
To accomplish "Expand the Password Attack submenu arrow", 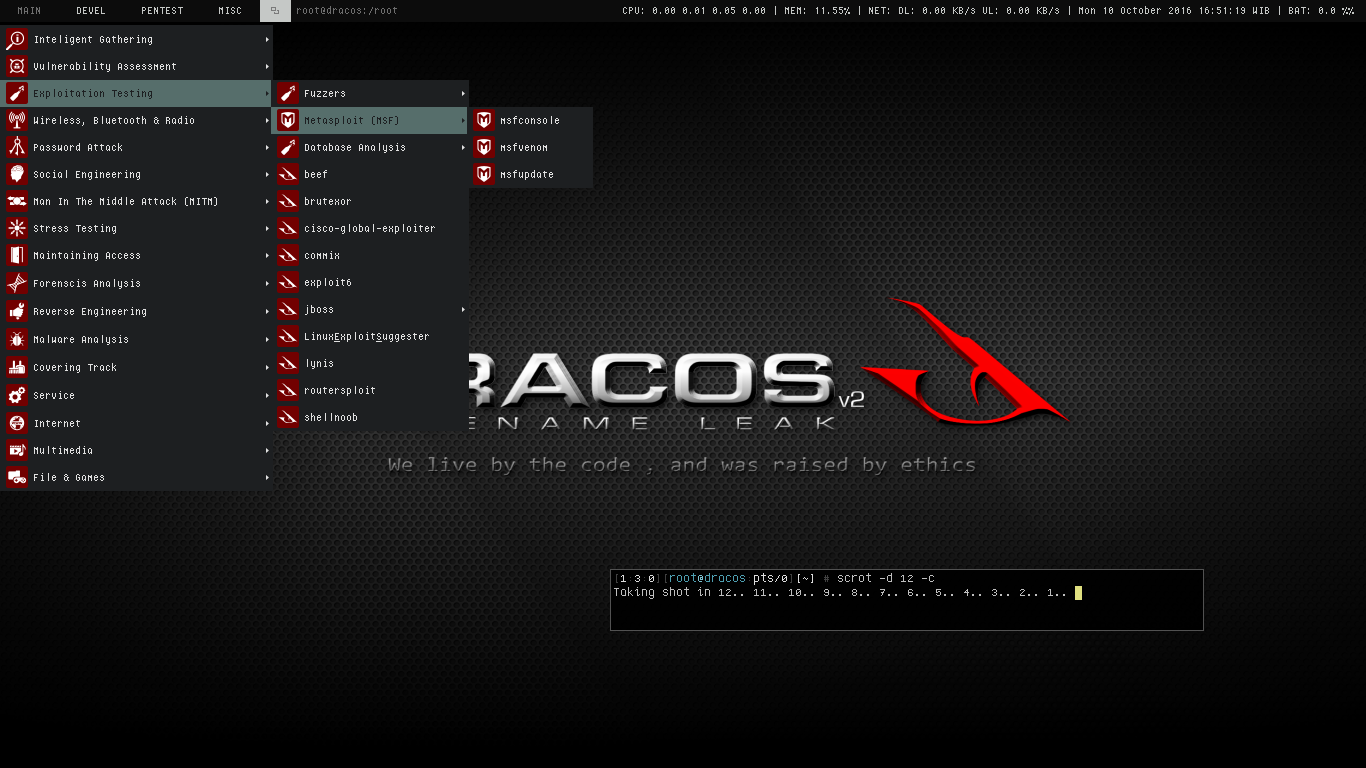I will tap(267, 147).
